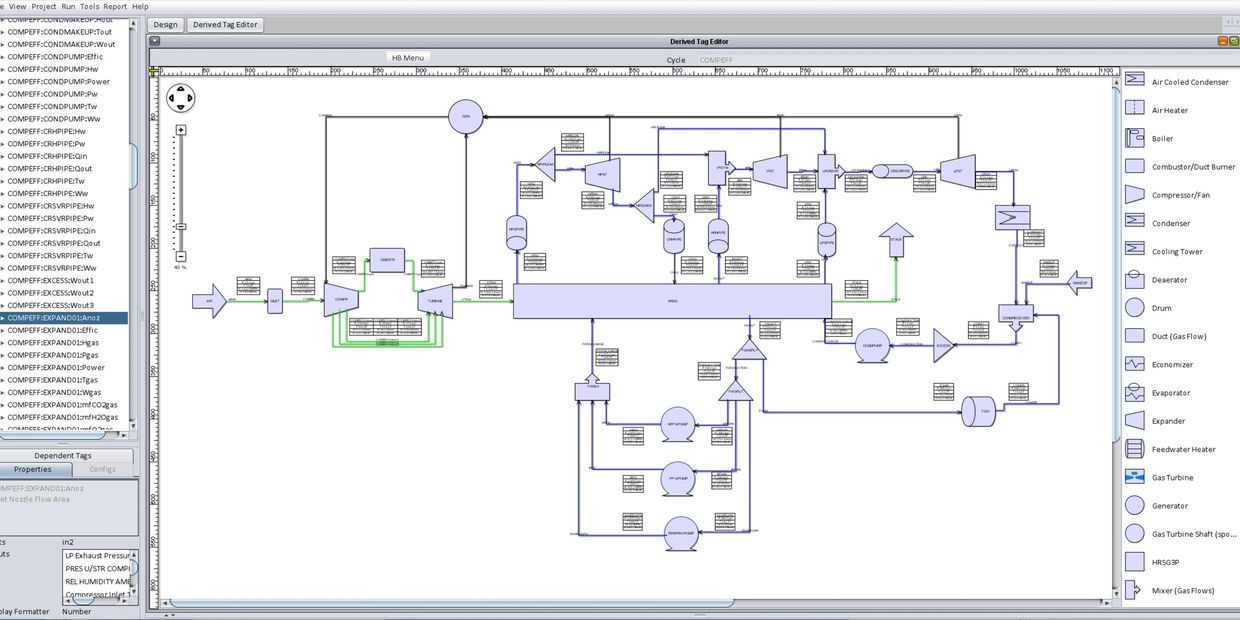Switch to the Design tab
The height and width of the screenshot is (620, 1240).
point(166,25)
